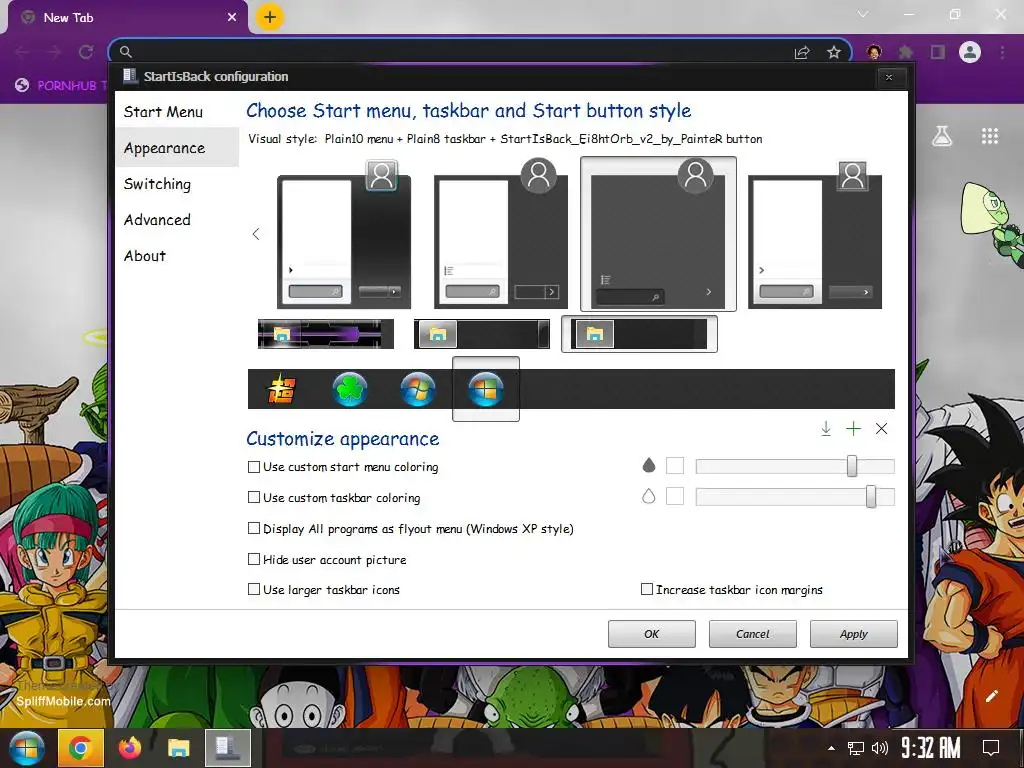The image size is (1024, 768).
Task: Open the Chrome three-dot menu
Action: (1002, 52)
